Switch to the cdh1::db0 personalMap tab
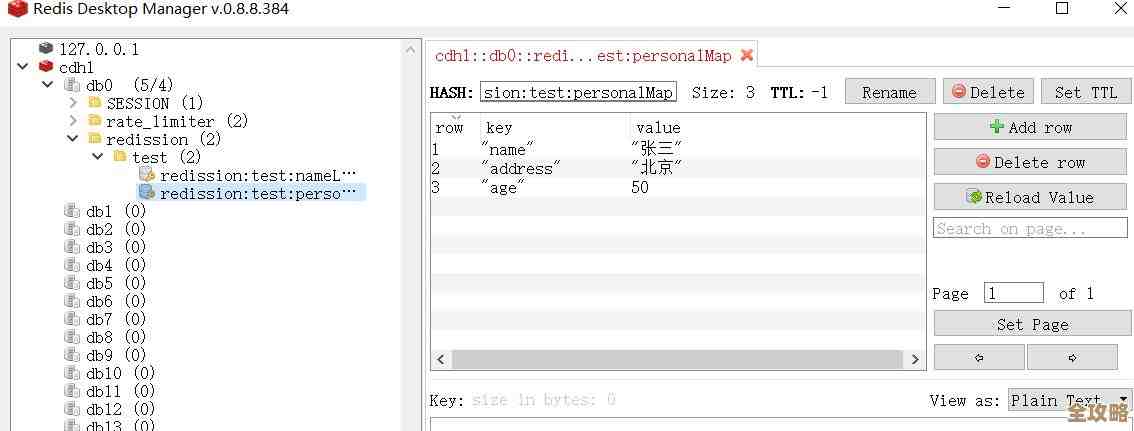Screen dimensions: 1134x431 click(x=583, y=56)
